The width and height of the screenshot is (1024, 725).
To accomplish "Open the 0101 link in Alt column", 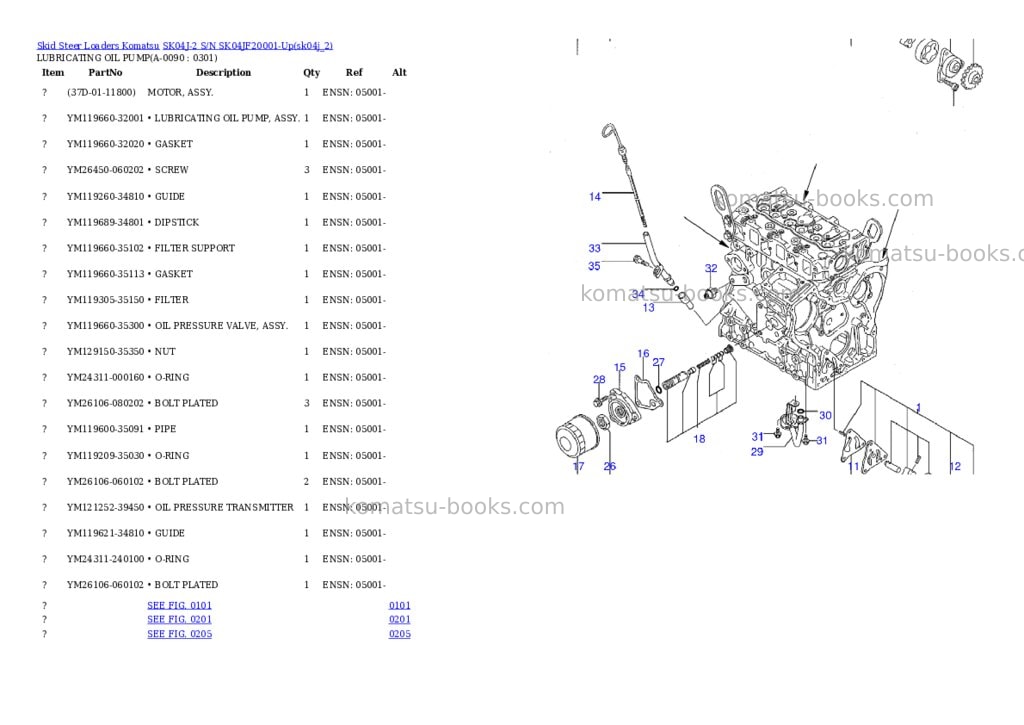I will point(400,605).
